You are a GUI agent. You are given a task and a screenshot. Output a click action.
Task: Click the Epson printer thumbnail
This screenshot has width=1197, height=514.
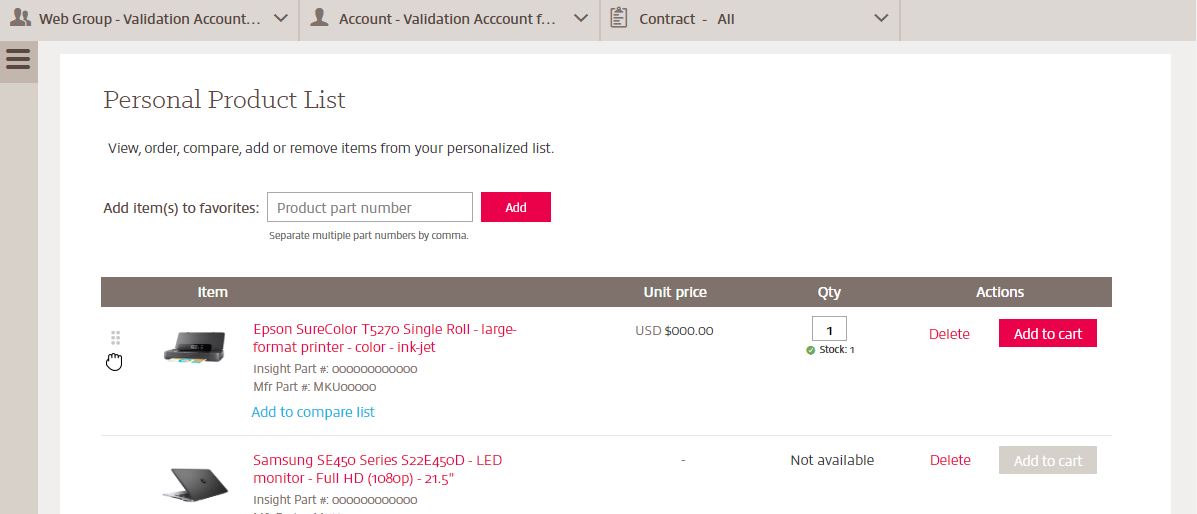tap(195, 347)
